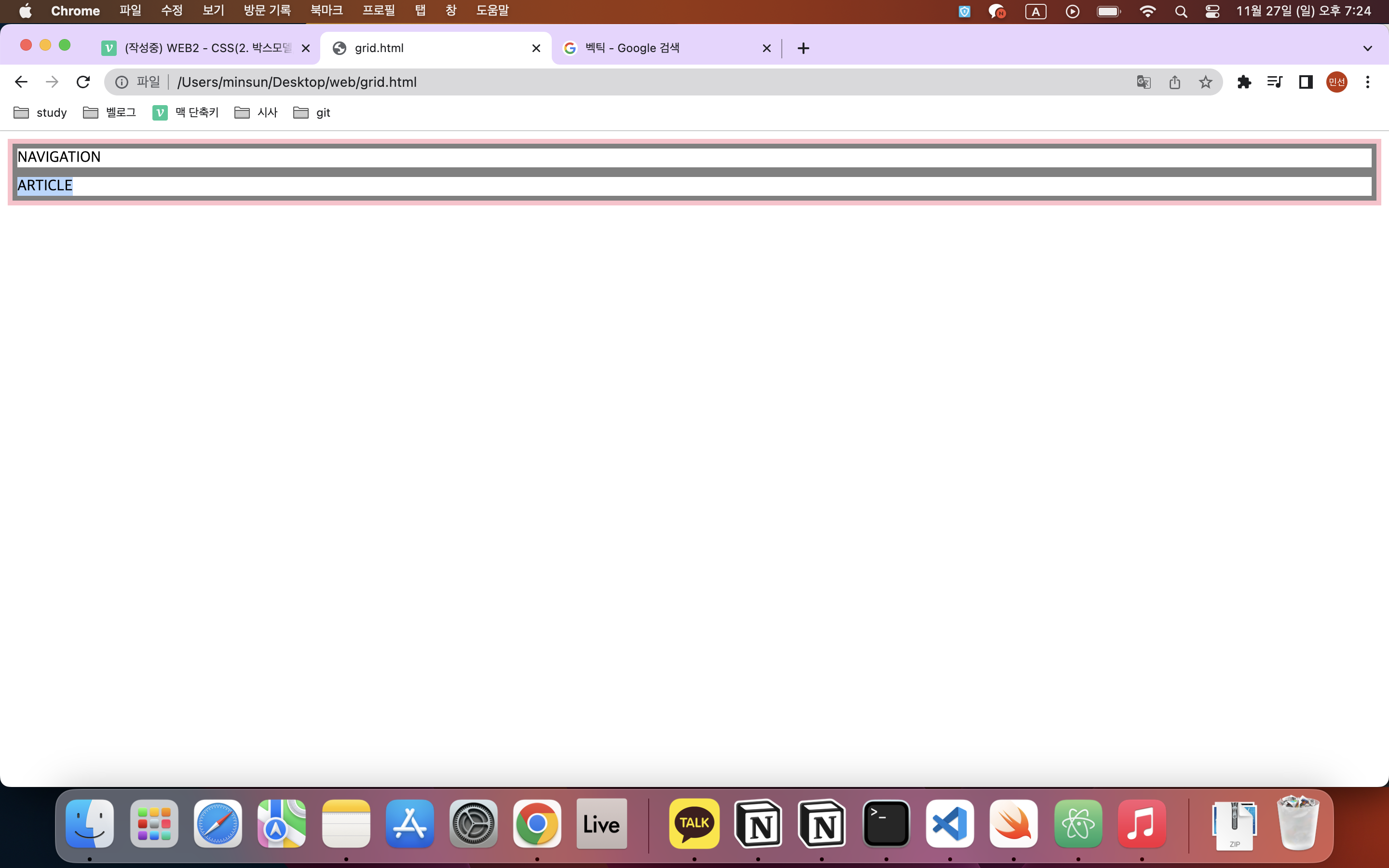The image size is (1389, 868).
Task: Open the 탭 menu
Action: pyautogui.click(x=420, y=11)
